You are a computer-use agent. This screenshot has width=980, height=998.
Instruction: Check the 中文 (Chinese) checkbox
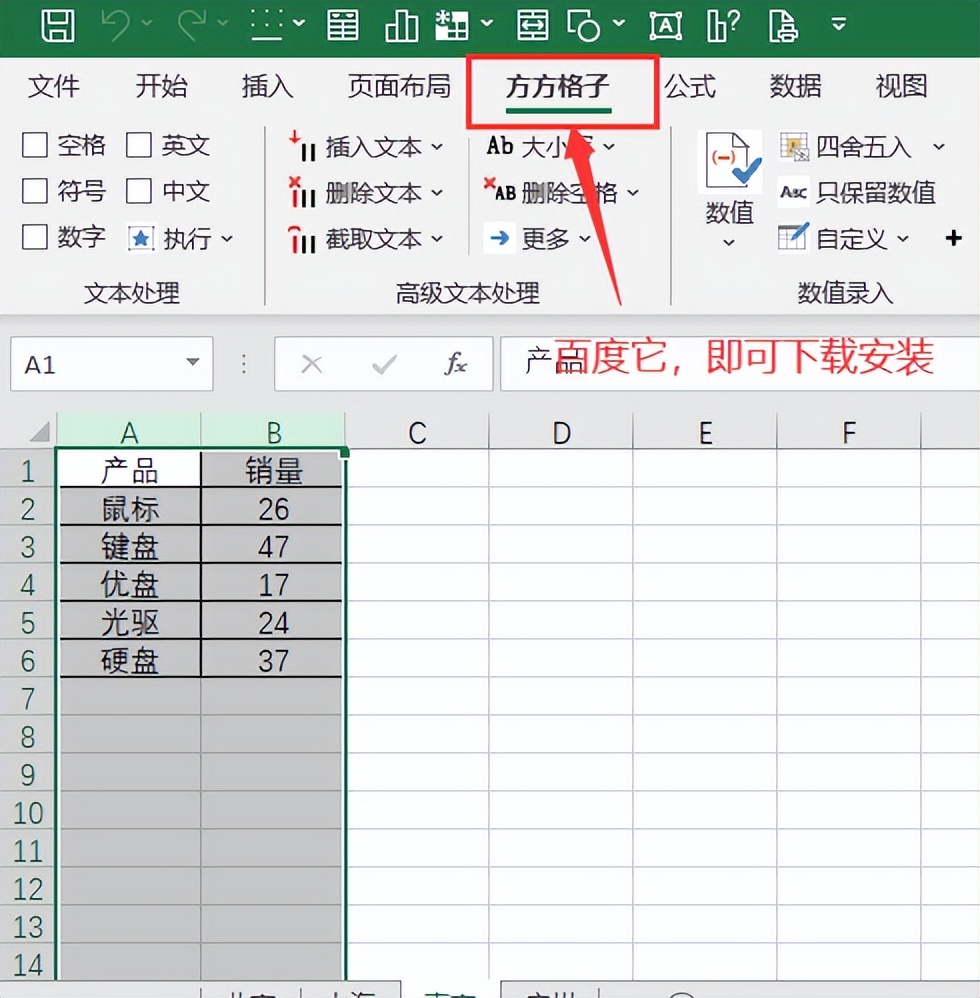139,192
